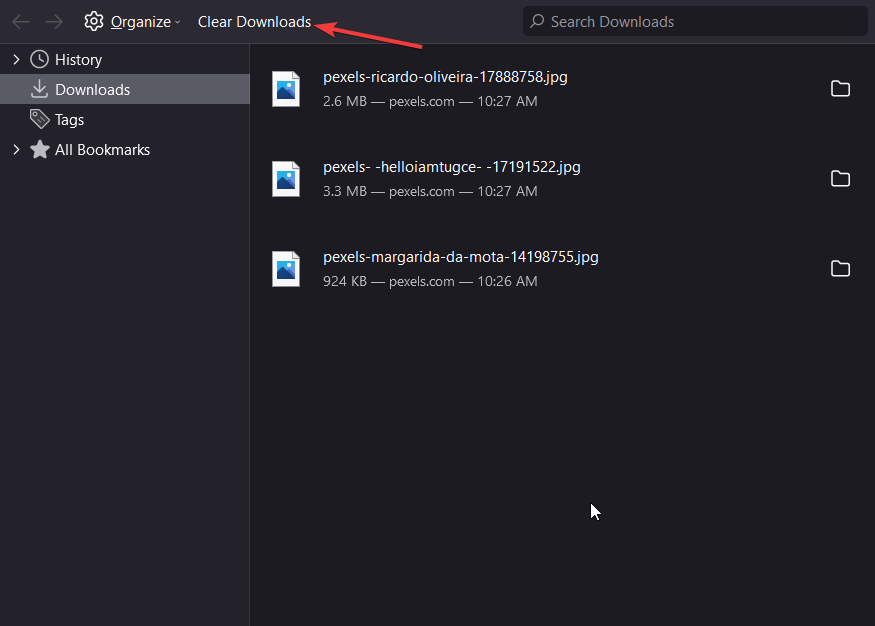The width and height of the screenshot is (875, 626).
Task: Select pexels-ricardo-oliveira-17888758.jpg file name
Action: click(445, 76)
